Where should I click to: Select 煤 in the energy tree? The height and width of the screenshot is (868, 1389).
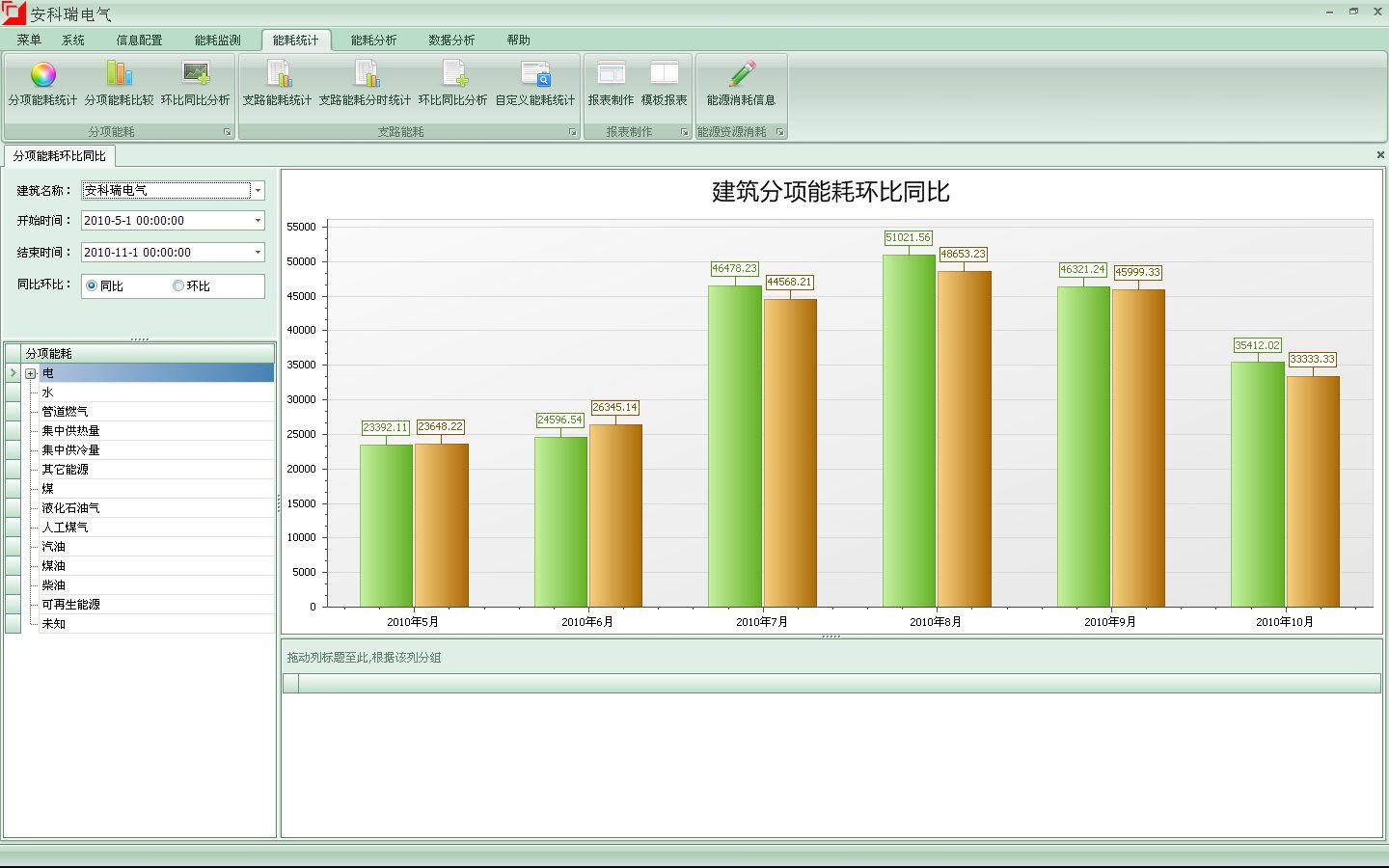[x=47, y=489]
